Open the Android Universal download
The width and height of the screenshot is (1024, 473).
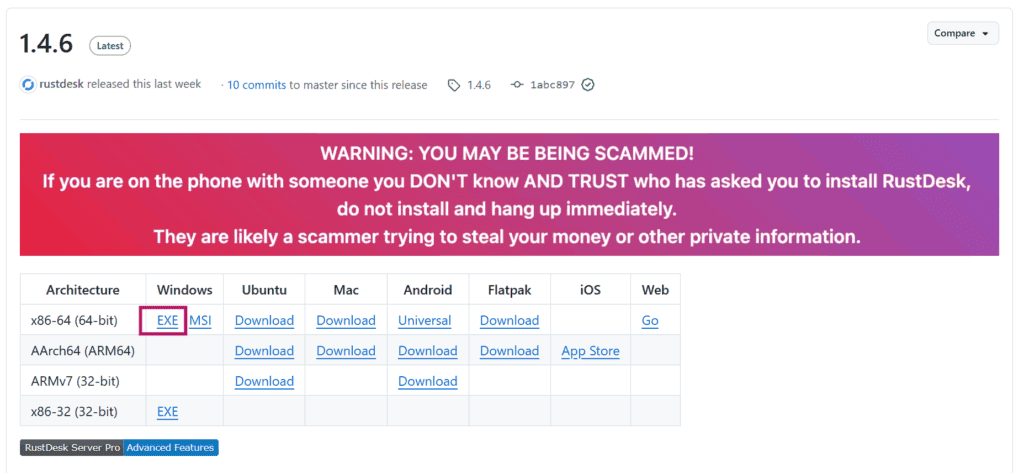coord(424,321)
